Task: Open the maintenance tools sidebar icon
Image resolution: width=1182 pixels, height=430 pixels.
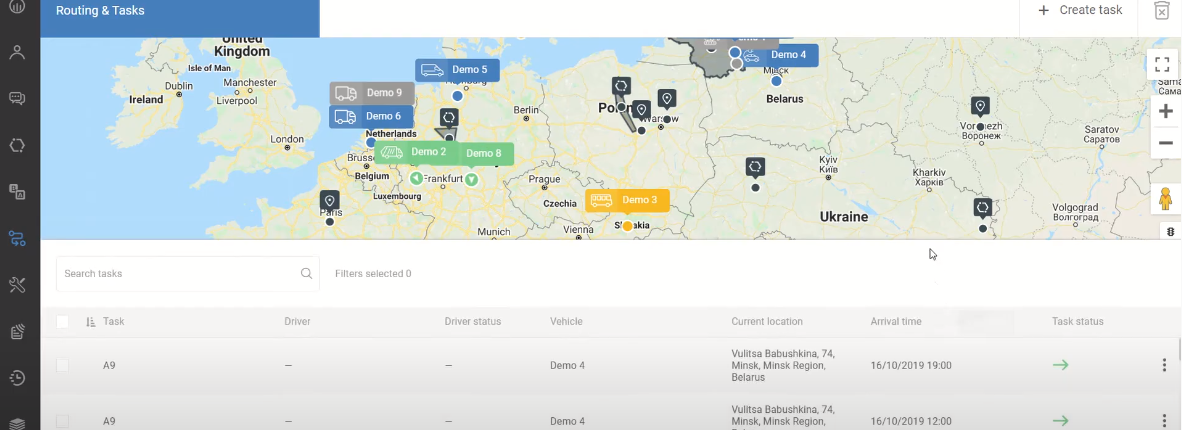Action: click(17, 284)
